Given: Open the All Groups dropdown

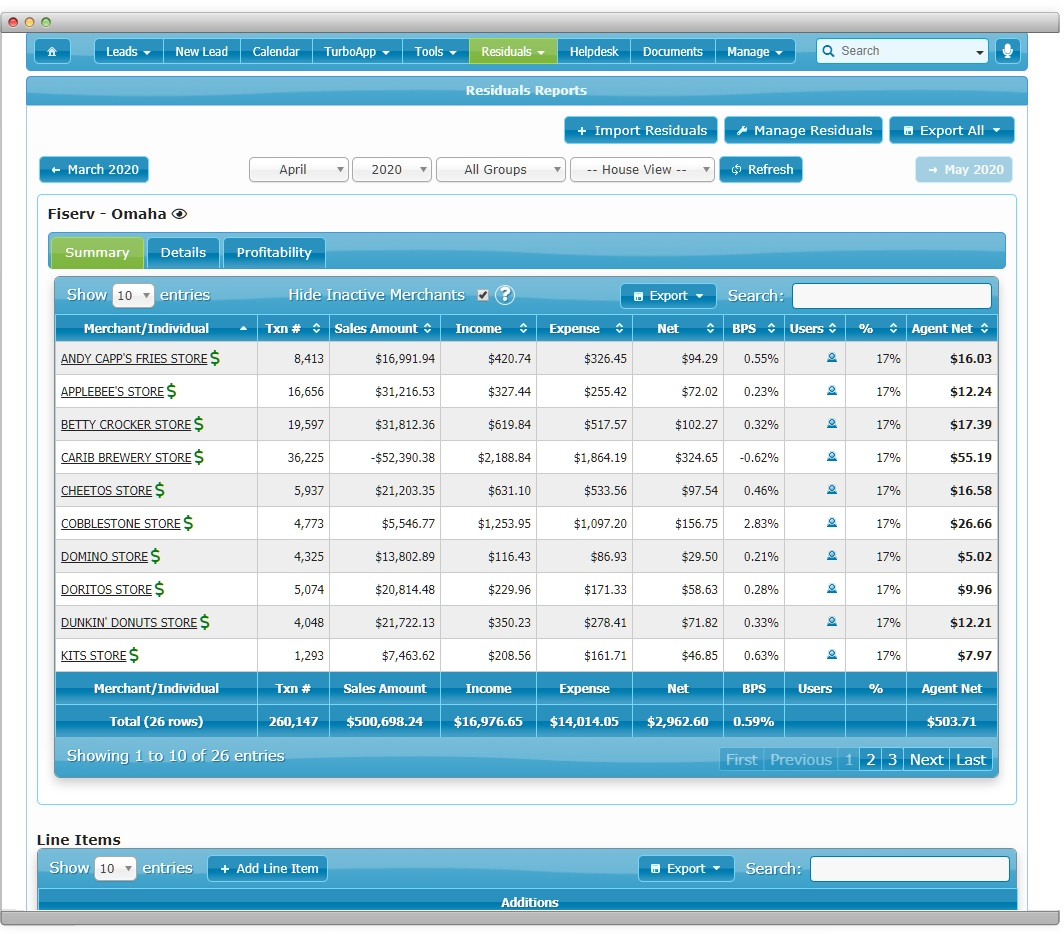Looking at the screenshot, I should (500, 169).
